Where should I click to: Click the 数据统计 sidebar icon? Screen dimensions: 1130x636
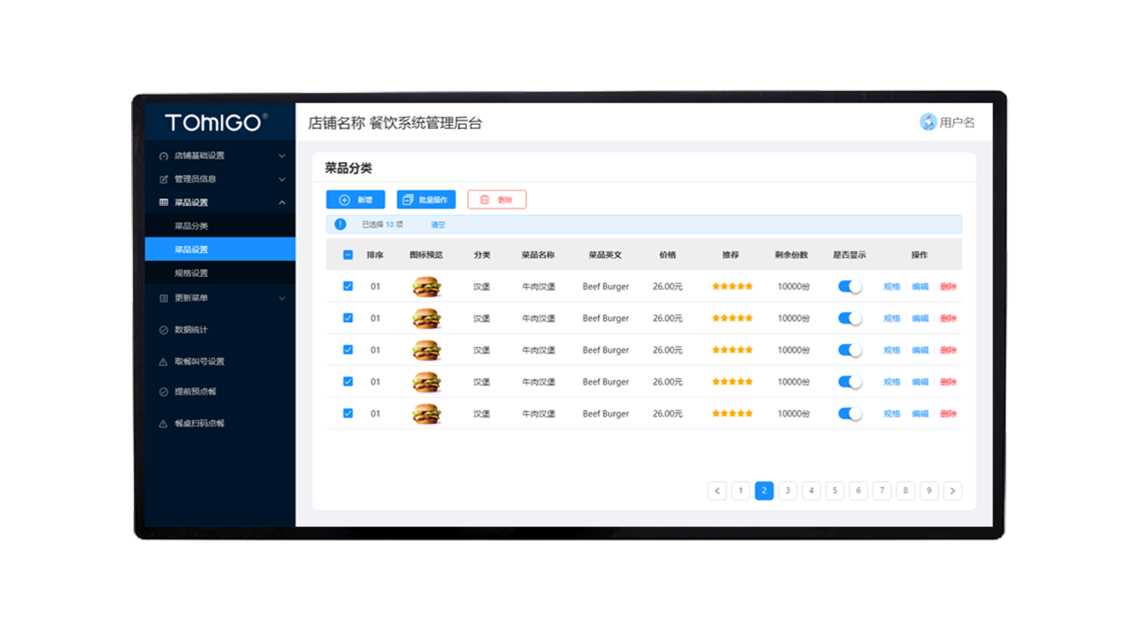tap(164, 330)
